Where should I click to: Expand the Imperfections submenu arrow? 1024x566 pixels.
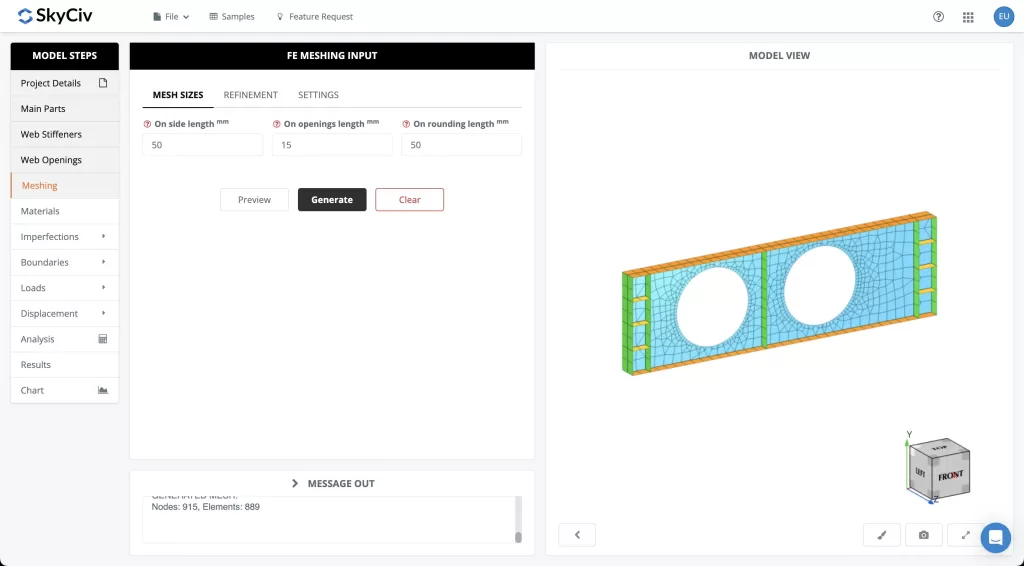pyautogui.click(x=103, y=236)
